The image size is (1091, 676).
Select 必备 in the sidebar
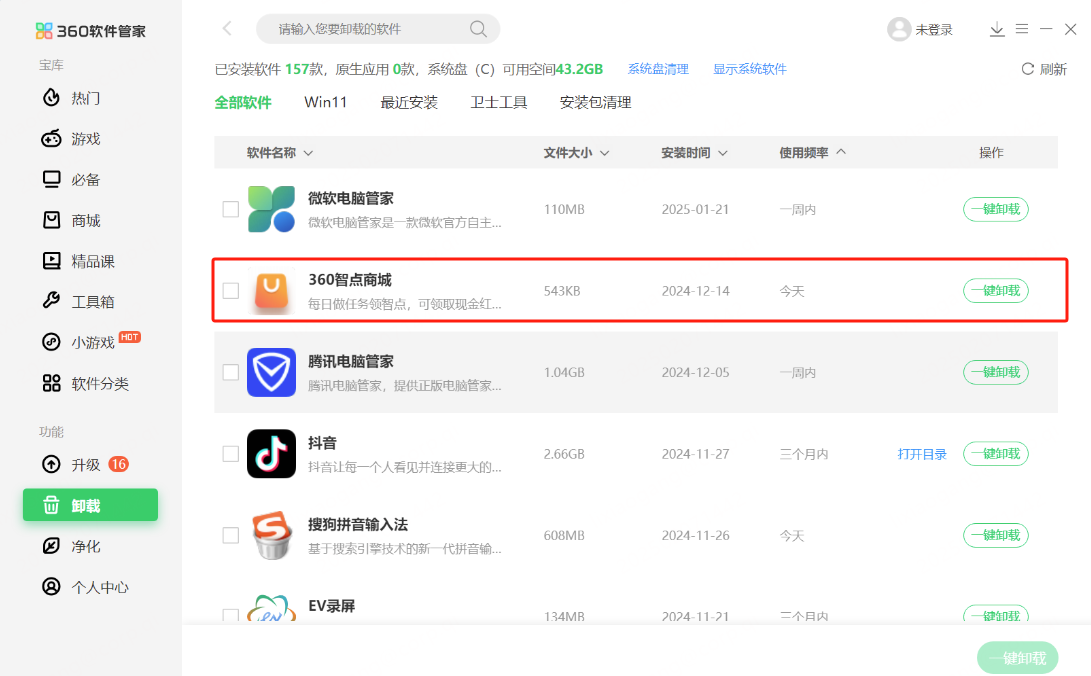pyautogui.click(x=72, y=179)
